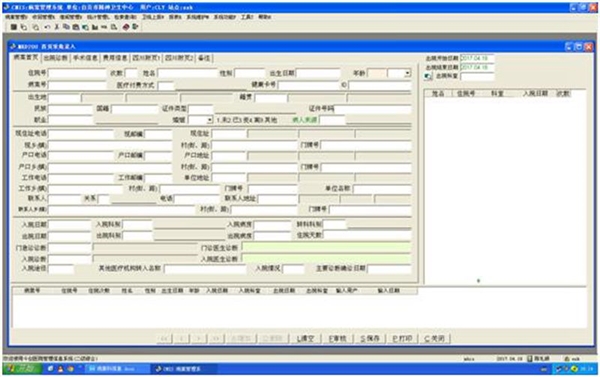Click the S保存 save button
The width and height of the screenshot is (600, 377).
pyautogui.click(x=370, y=338)
